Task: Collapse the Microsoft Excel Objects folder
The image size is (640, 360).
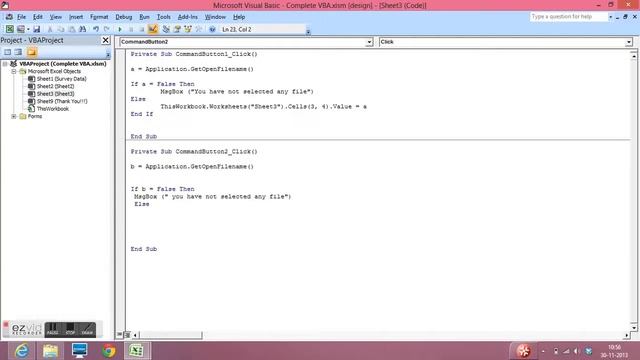Action: tap(14, 71)
